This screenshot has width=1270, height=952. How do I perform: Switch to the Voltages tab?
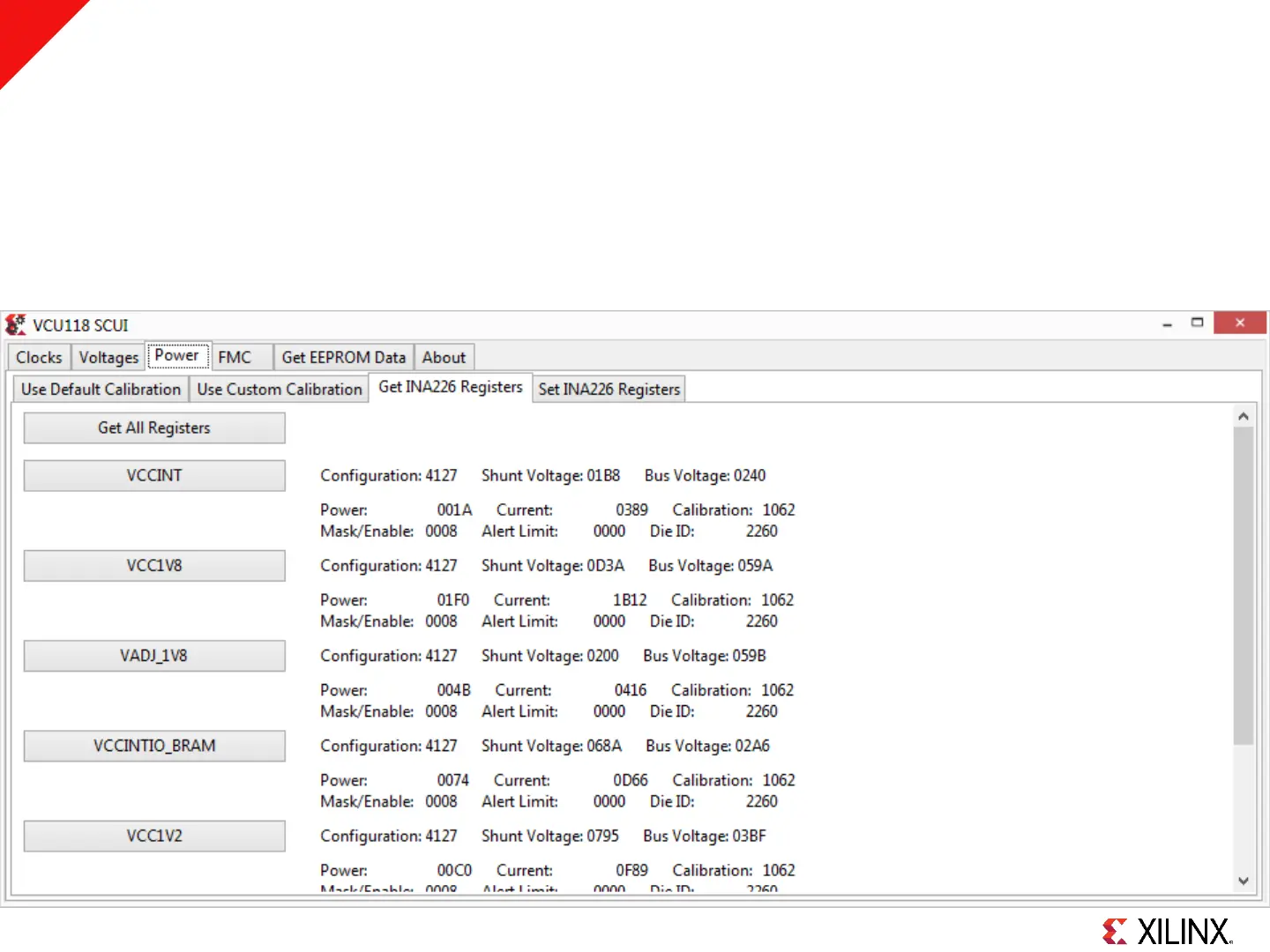108,357
